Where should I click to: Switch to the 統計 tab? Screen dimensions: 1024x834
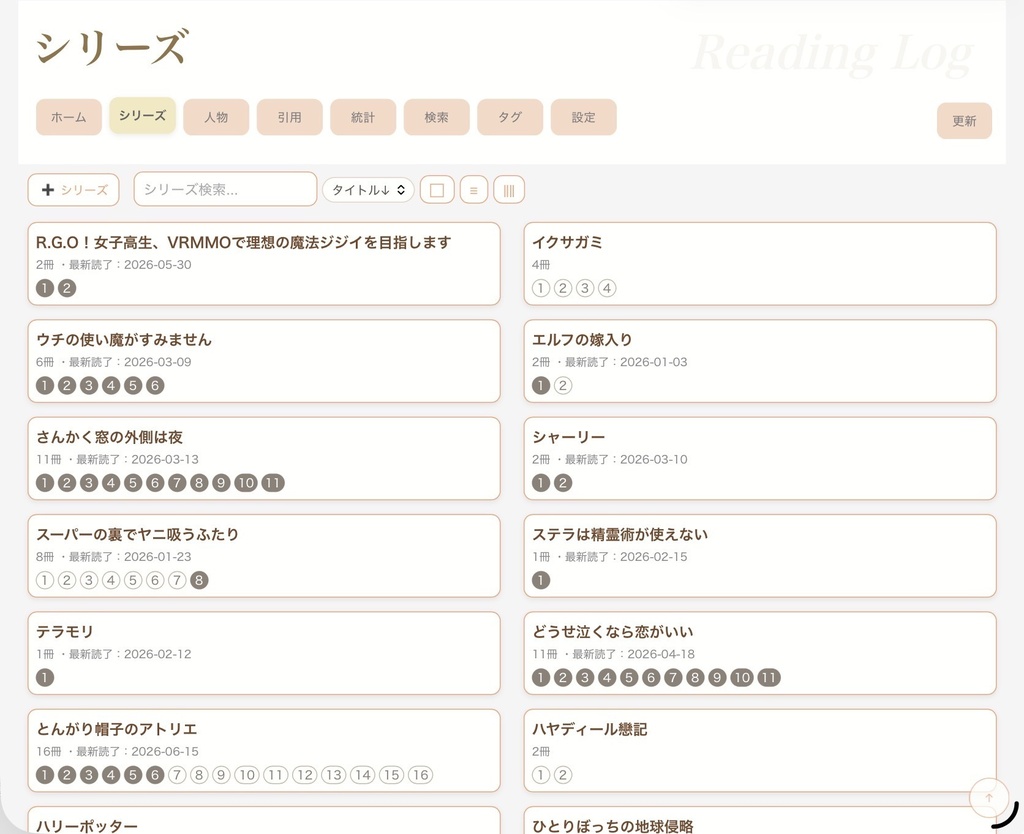tap(363, 118)
